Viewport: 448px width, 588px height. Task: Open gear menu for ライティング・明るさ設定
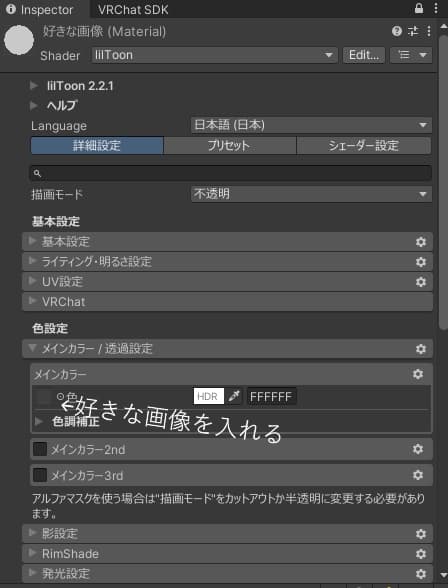point(421,262)
